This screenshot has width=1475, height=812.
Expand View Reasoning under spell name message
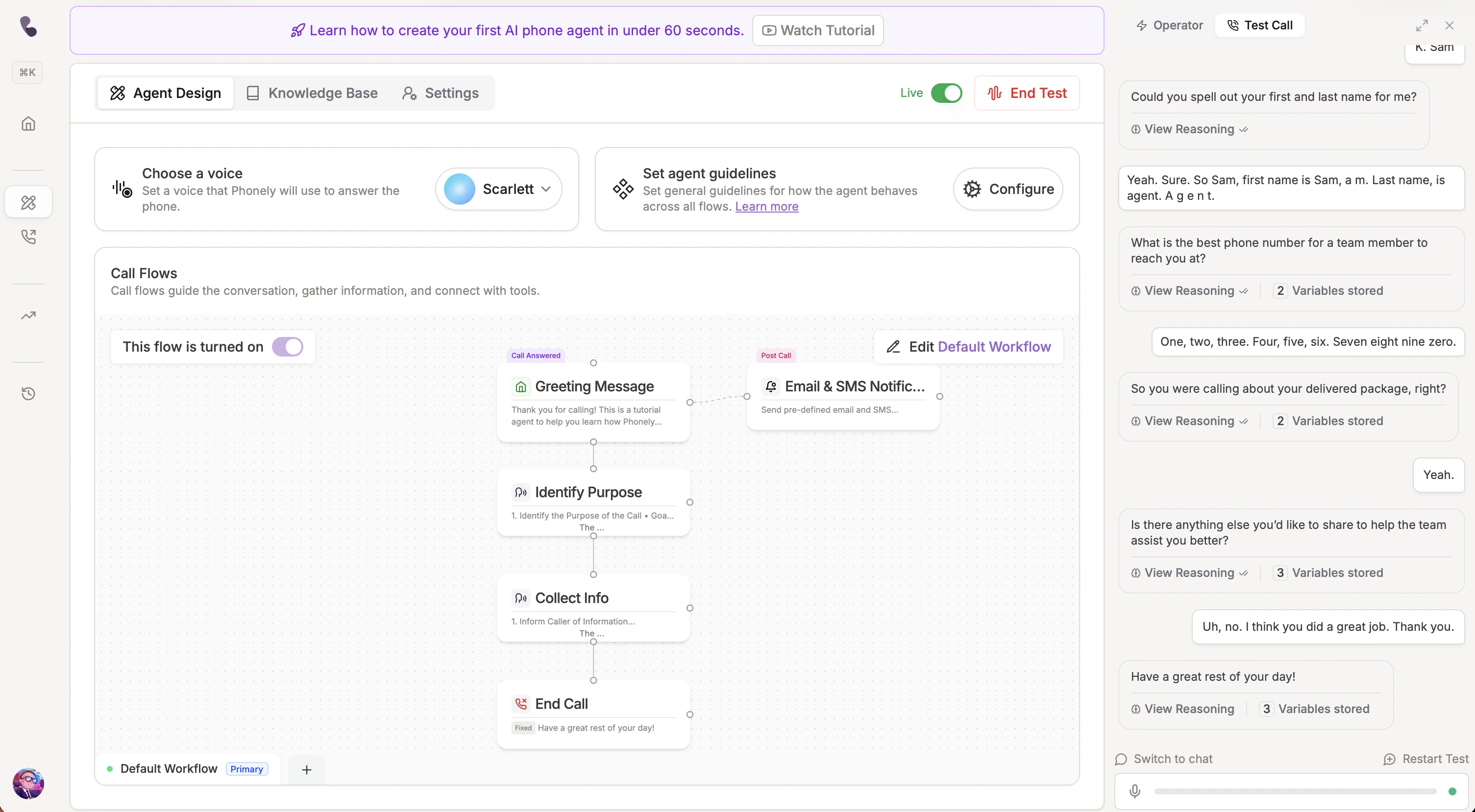point(1189,129)
